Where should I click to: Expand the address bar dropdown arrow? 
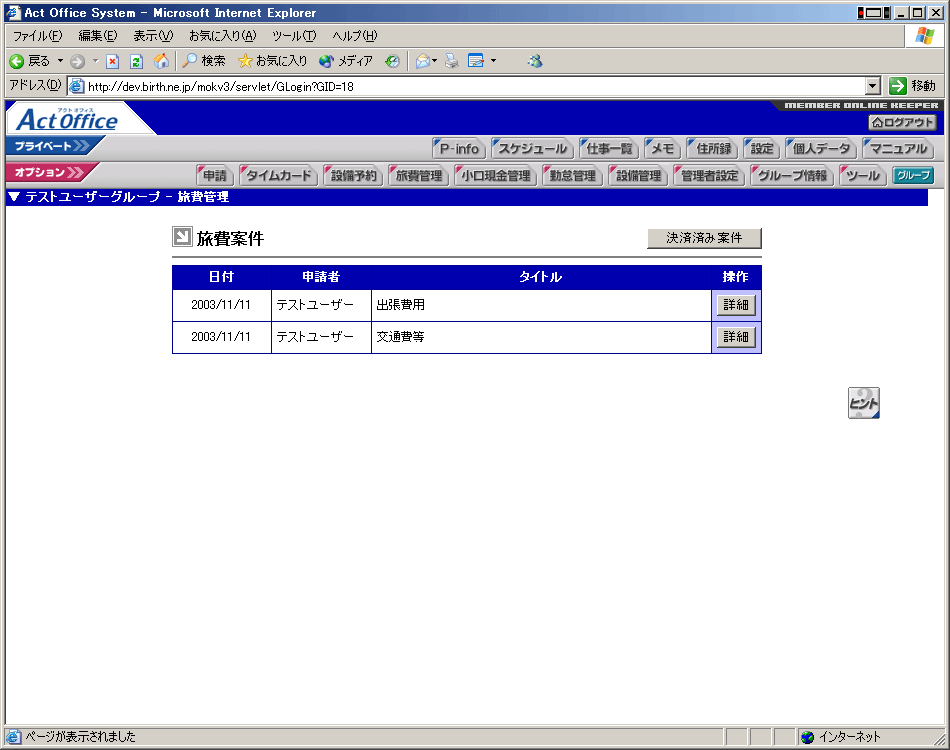[x=872, y=86]
